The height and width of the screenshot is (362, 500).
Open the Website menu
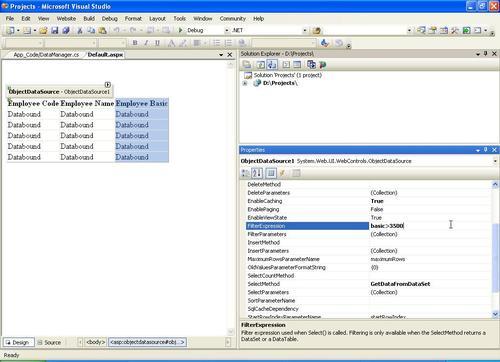[x=66, y=19]
